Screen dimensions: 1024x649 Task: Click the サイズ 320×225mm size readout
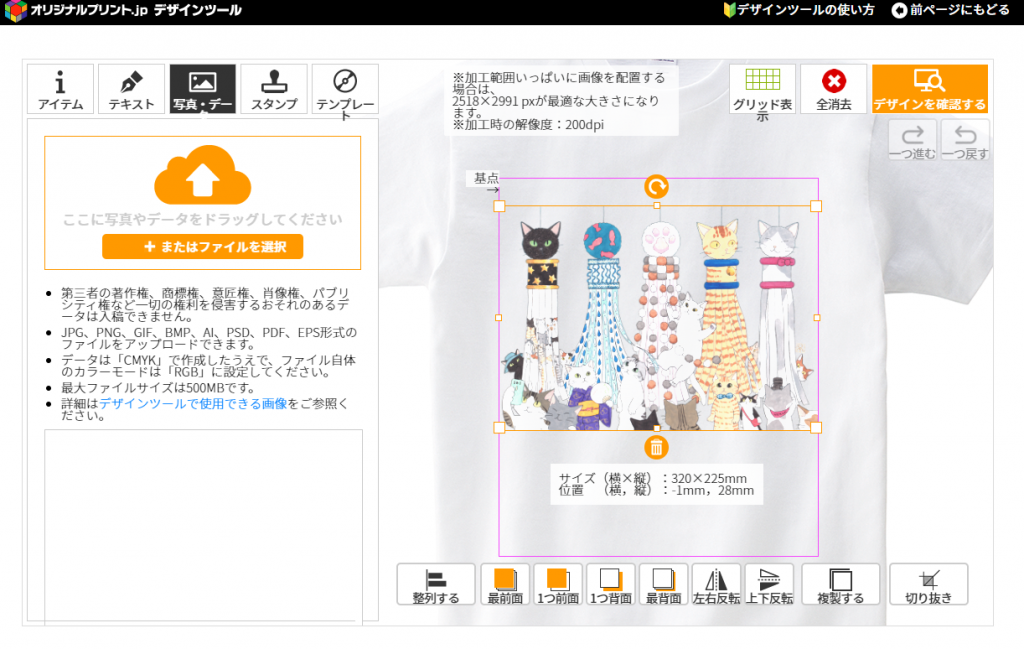coord(653,478)
